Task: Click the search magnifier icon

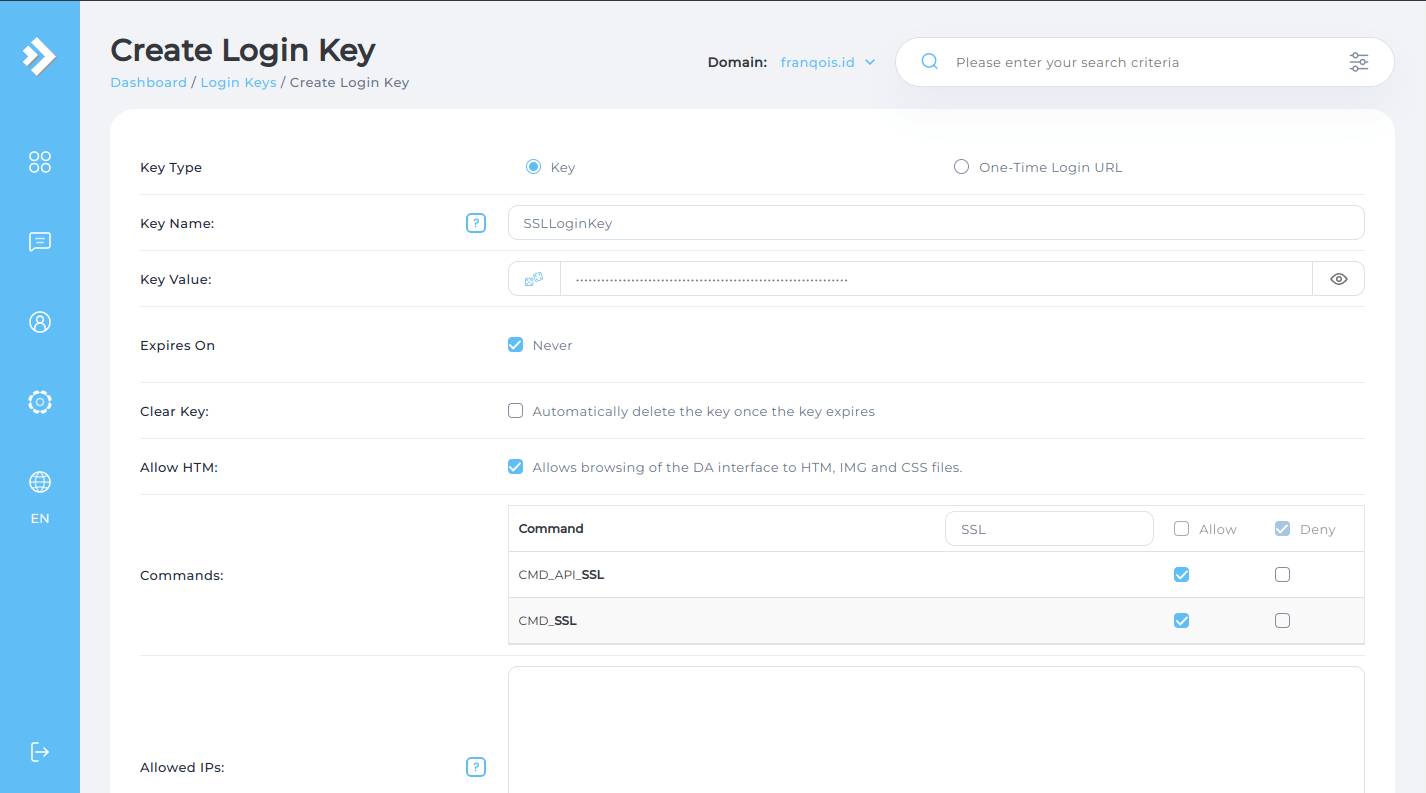Action: [929, 61]
